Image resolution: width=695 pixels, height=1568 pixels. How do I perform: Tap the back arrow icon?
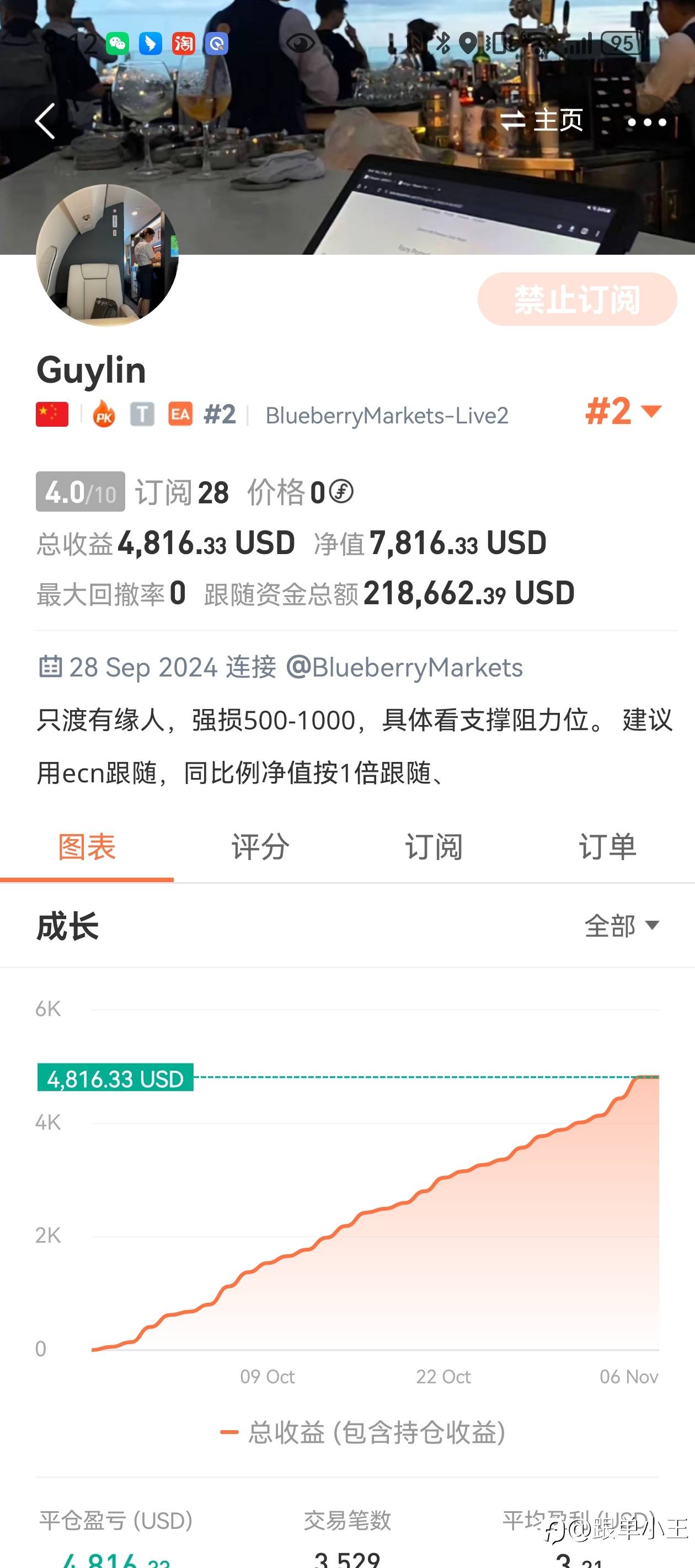[45, 121]
